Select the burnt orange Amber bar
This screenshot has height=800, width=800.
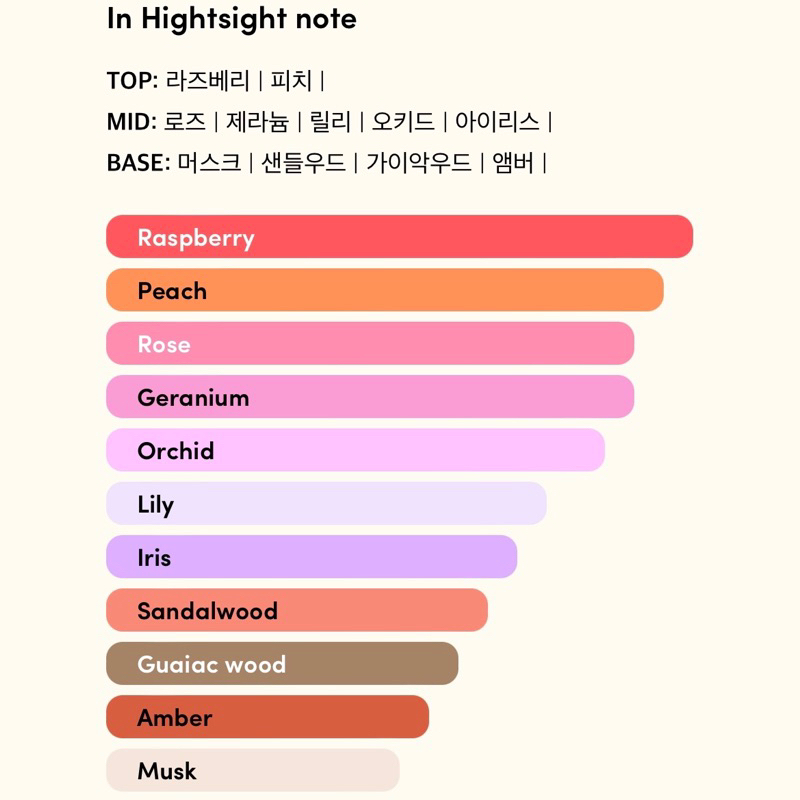point(267,717)
